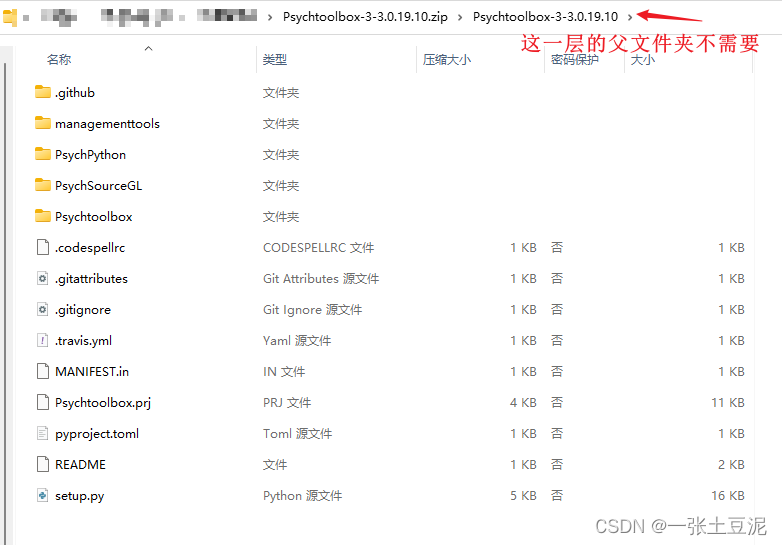Select the setup.py file name

(79, 496)
